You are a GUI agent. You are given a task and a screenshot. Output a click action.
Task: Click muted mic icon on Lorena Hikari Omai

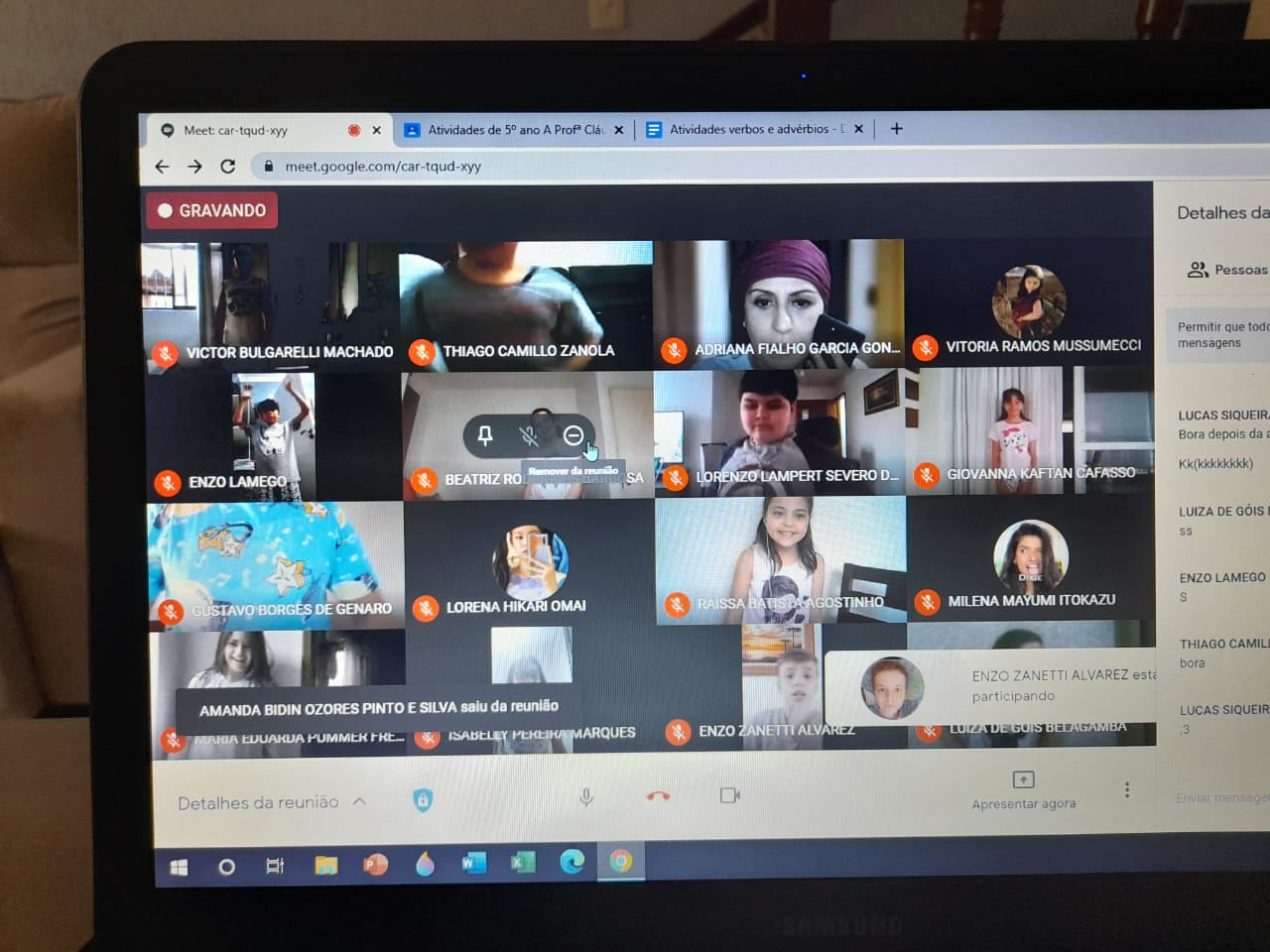pos(426,607)
